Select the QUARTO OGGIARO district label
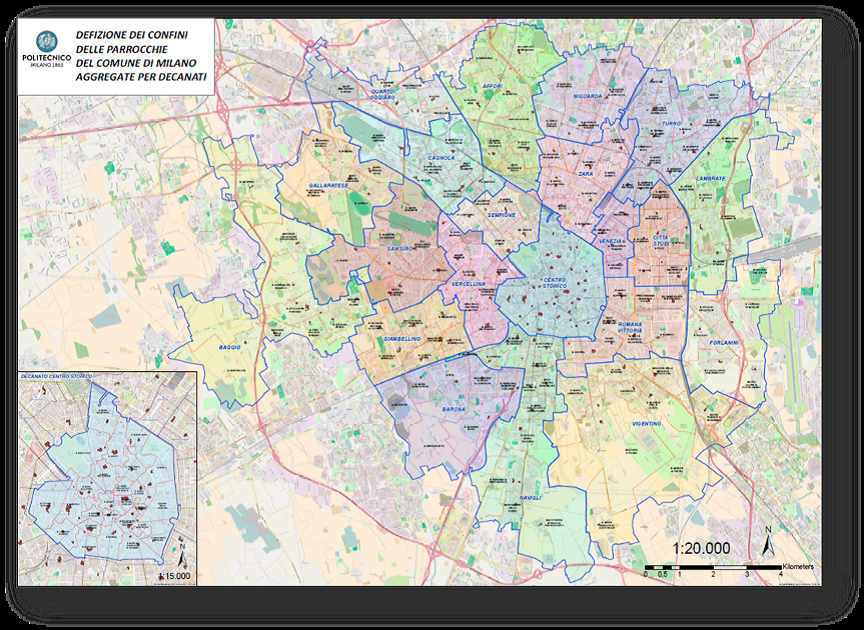864x630 pixels. tap(383, 94)
